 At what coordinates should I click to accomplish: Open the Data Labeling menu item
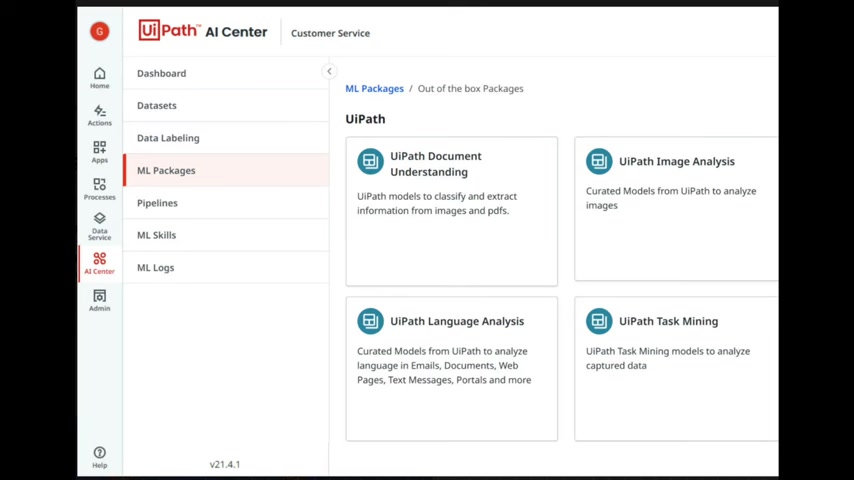[226, 138]
